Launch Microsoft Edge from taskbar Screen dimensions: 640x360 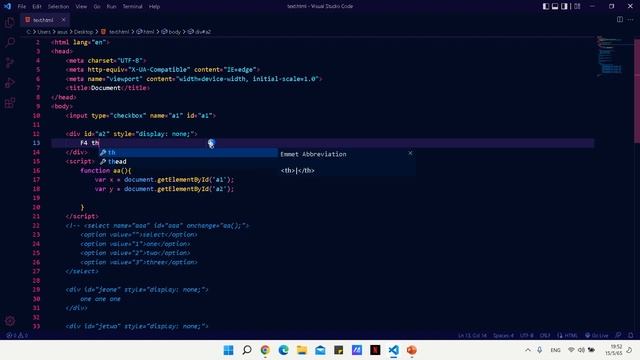pyautogui.click(x=283, y=350)
